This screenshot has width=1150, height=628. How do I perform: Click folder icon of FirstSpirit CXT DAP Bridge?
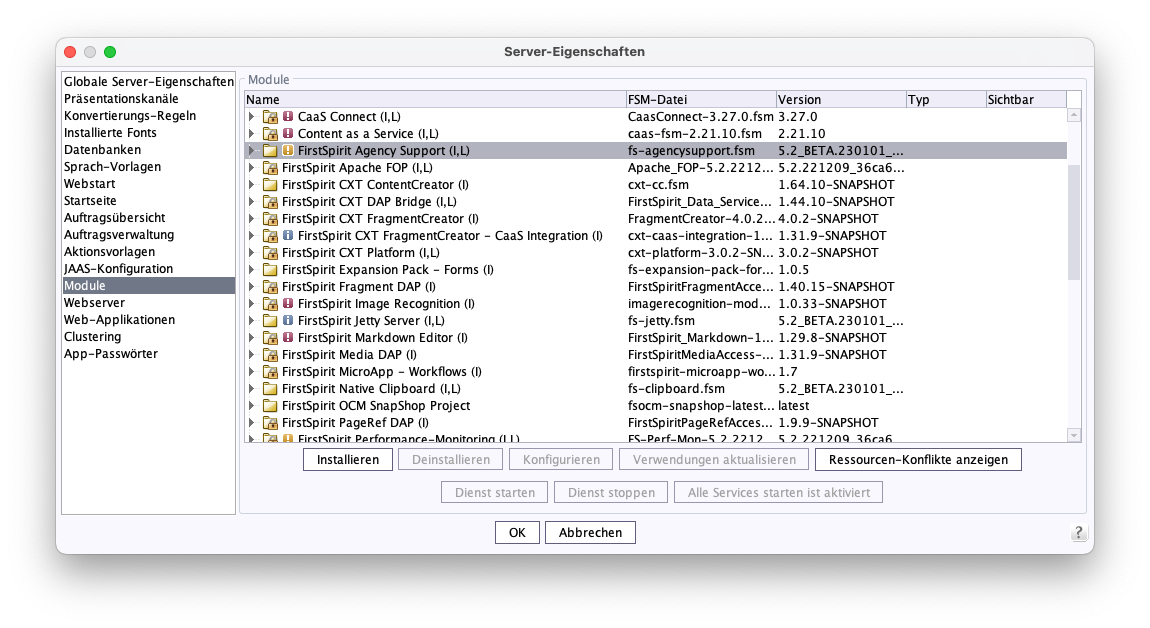coord(270,201)
